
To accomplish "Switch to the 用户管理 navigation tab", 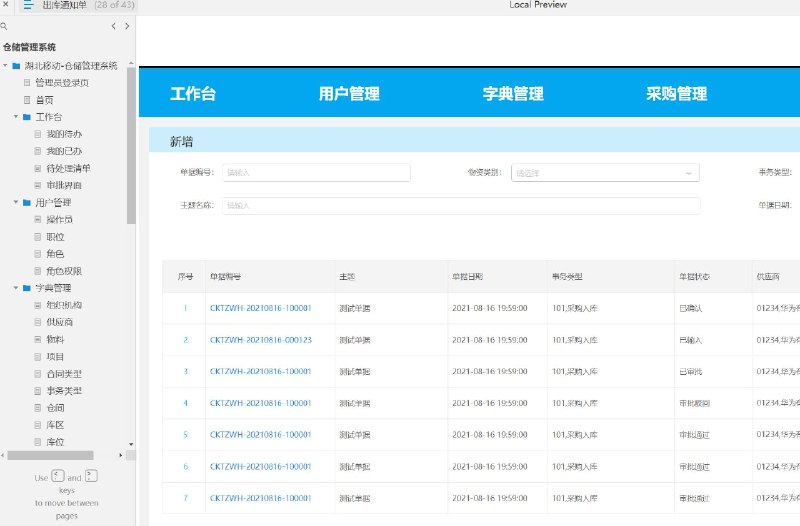I will (349, 94).
